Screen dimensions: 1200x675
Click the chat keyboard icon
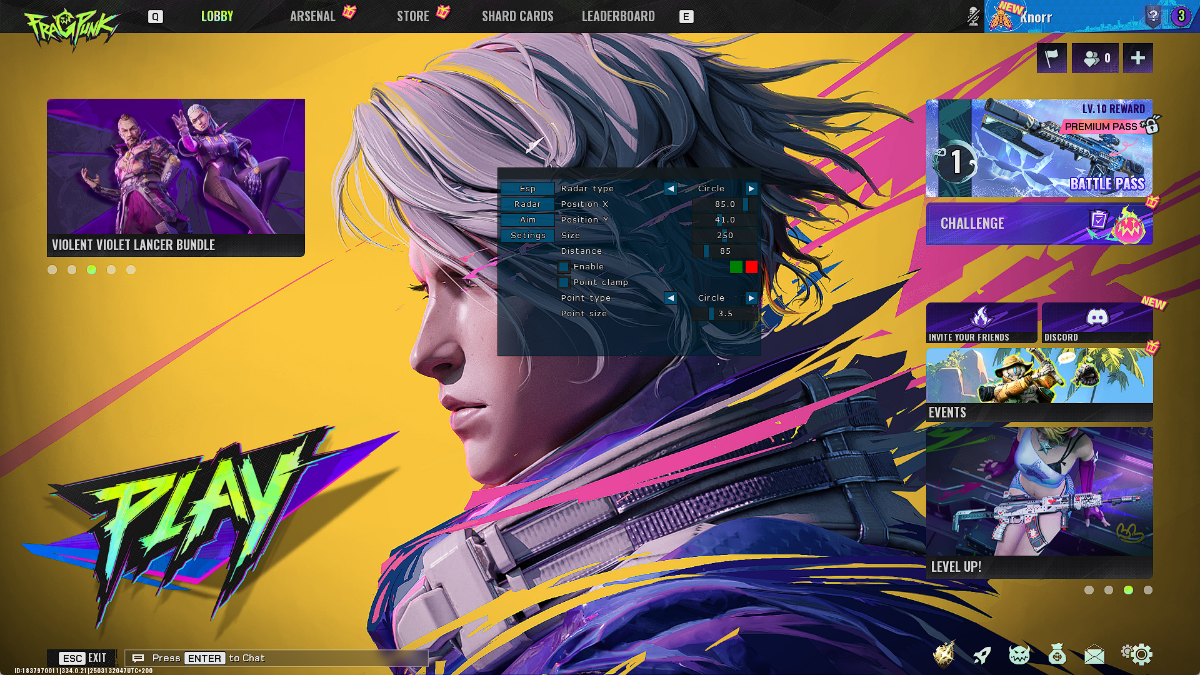pyautogui.click(x=139, y=658)
